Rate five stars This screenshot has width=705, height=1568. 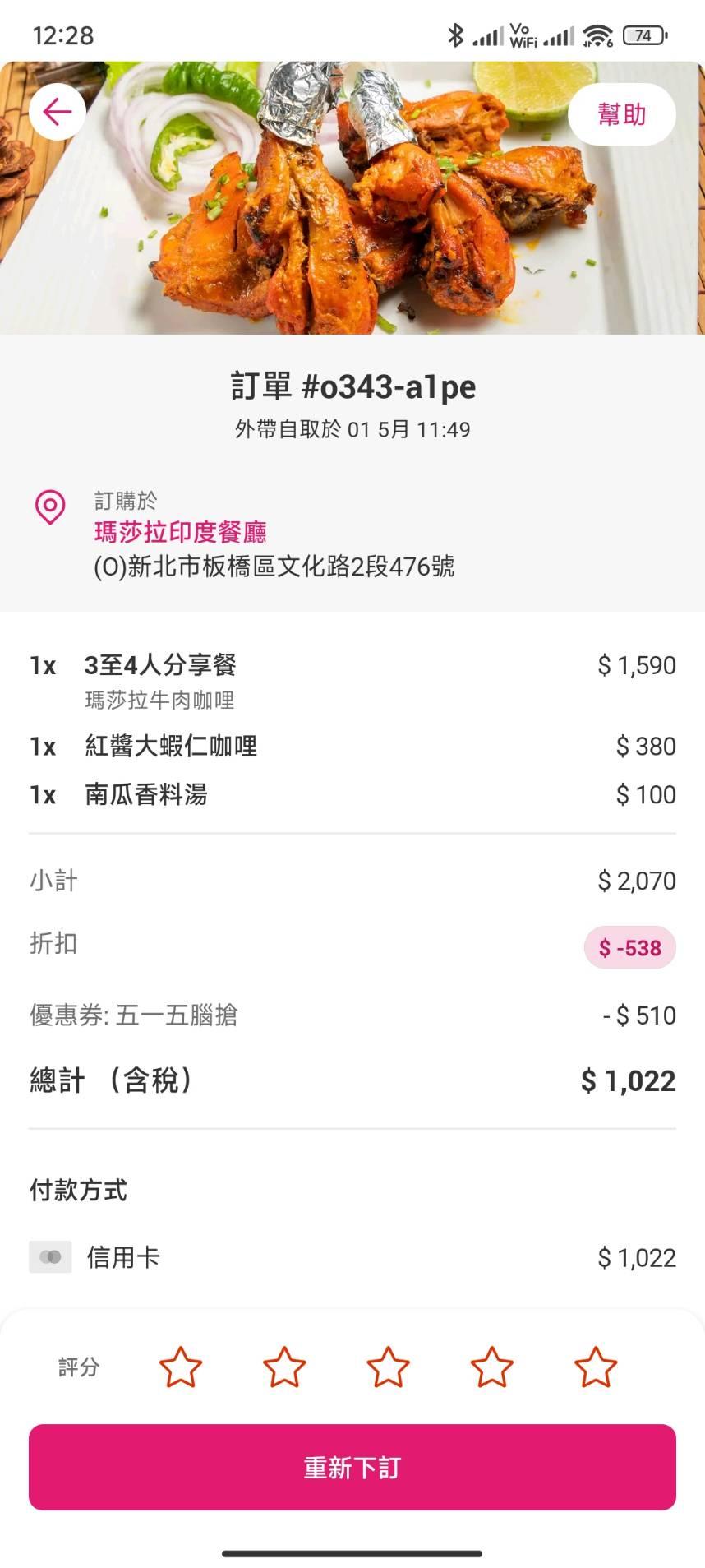click(x=596, y=1367)
